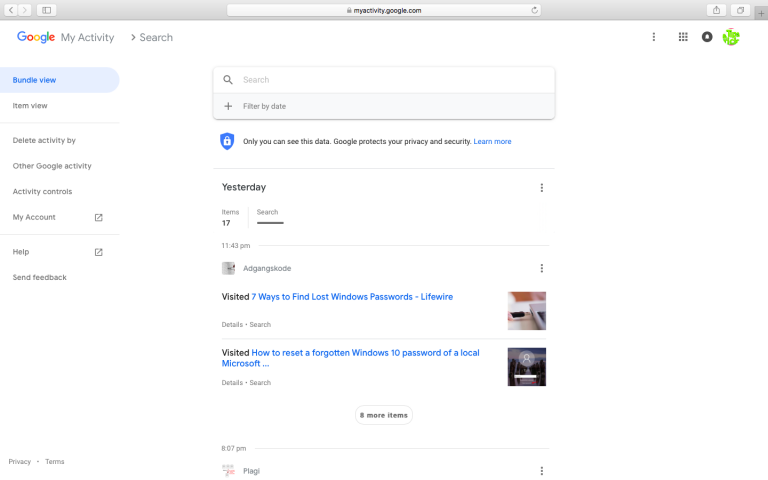Click the Adgangskode search term
The height and width of the screenshot is (480, 768).
point(267,268)
